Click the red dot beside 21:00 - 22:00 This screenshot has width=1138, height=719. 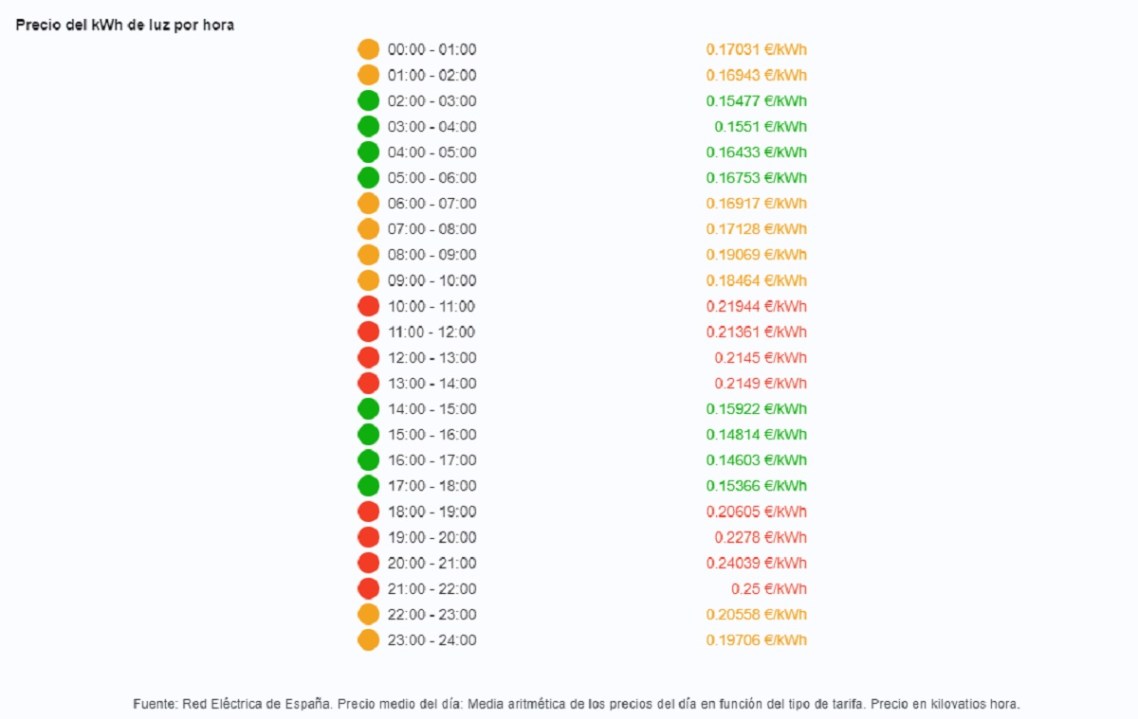pos(368,589)
